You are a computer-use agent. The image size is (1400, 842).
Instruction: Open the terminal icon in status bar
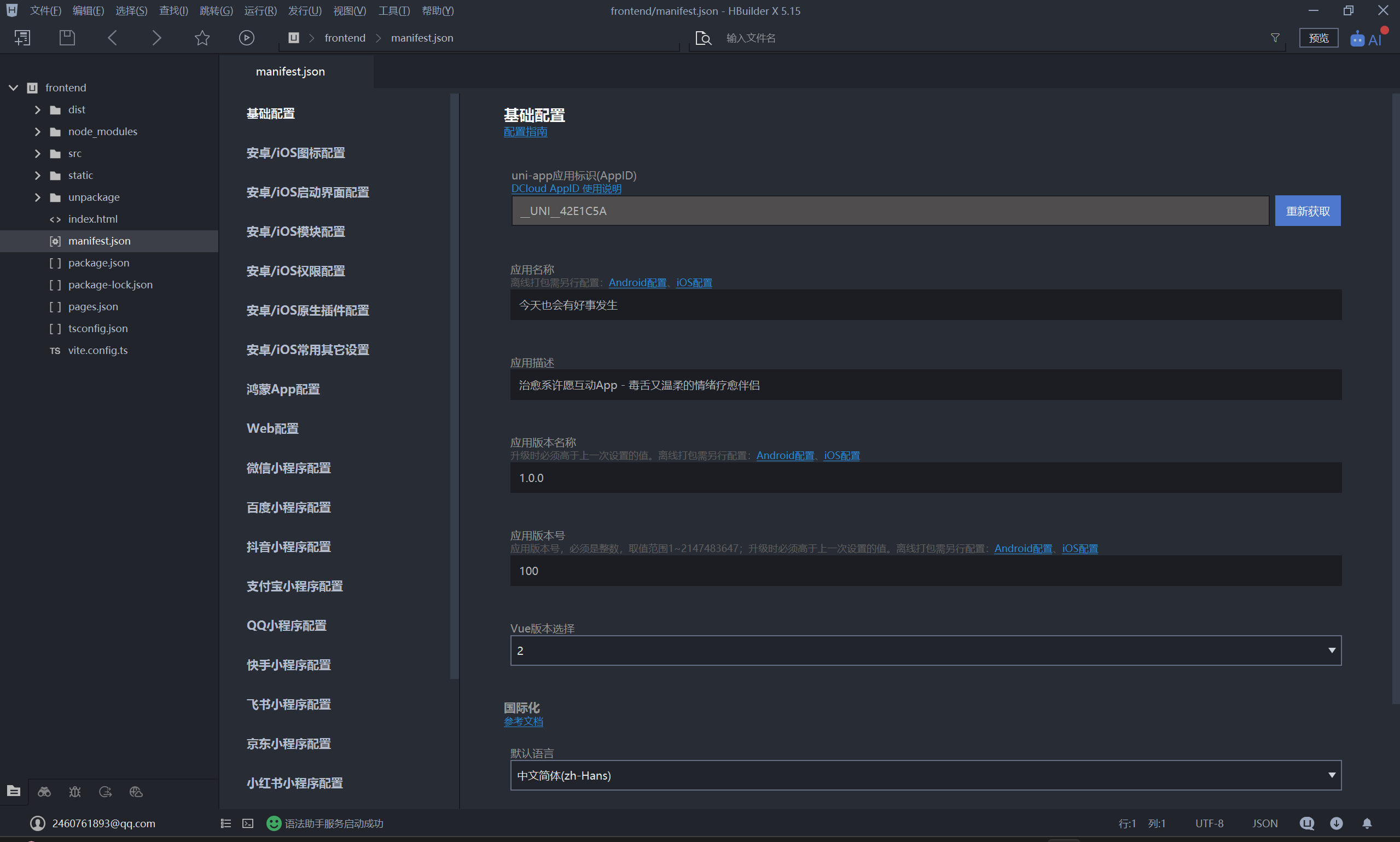tap(248, 823)
